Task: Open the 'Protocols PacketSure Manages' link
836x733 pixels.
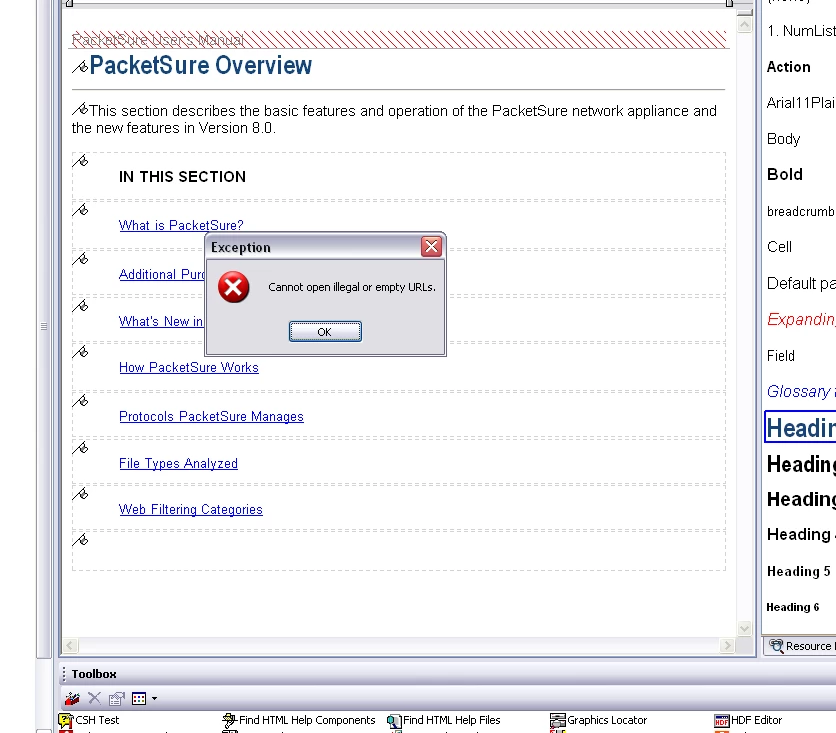Action: coord(211,416)
